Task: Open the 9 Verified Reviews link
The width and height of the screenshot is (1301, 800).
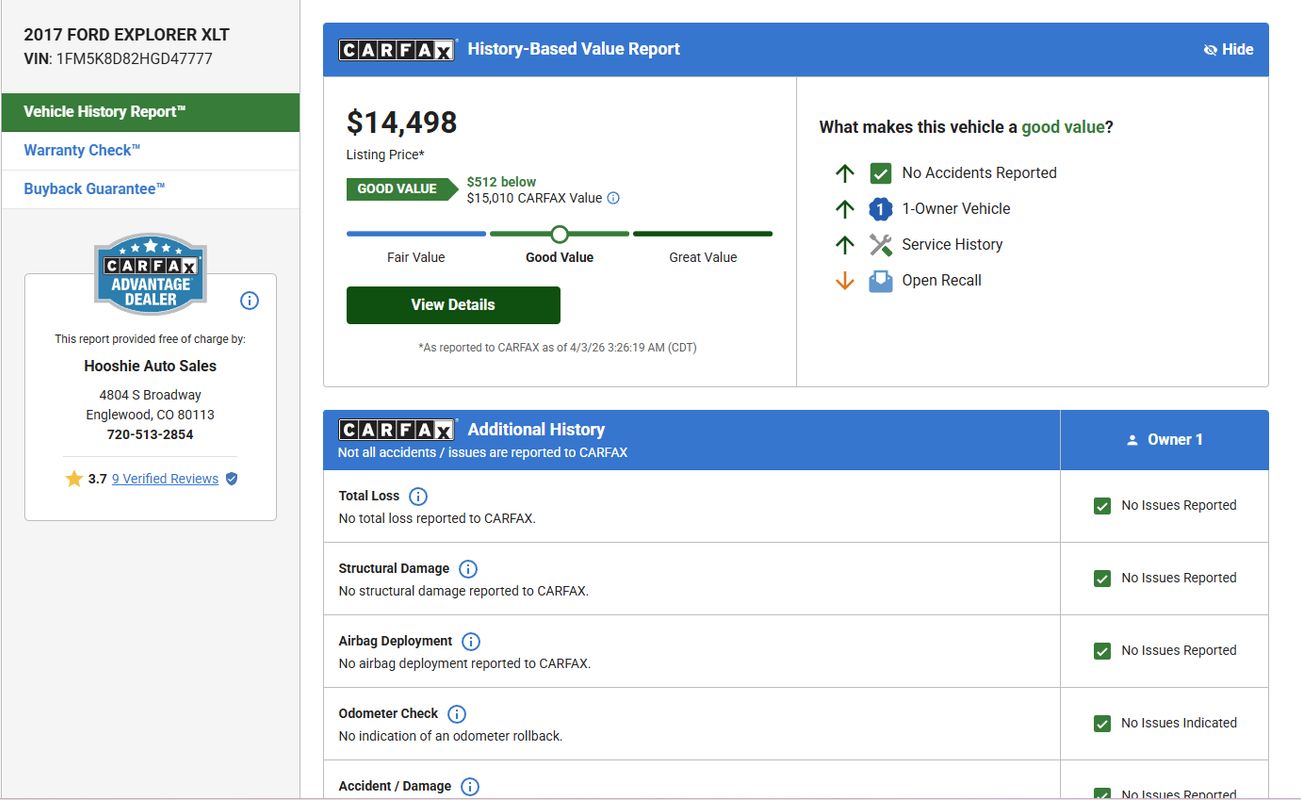Action: pyautogui.click(x=165, y=479)
